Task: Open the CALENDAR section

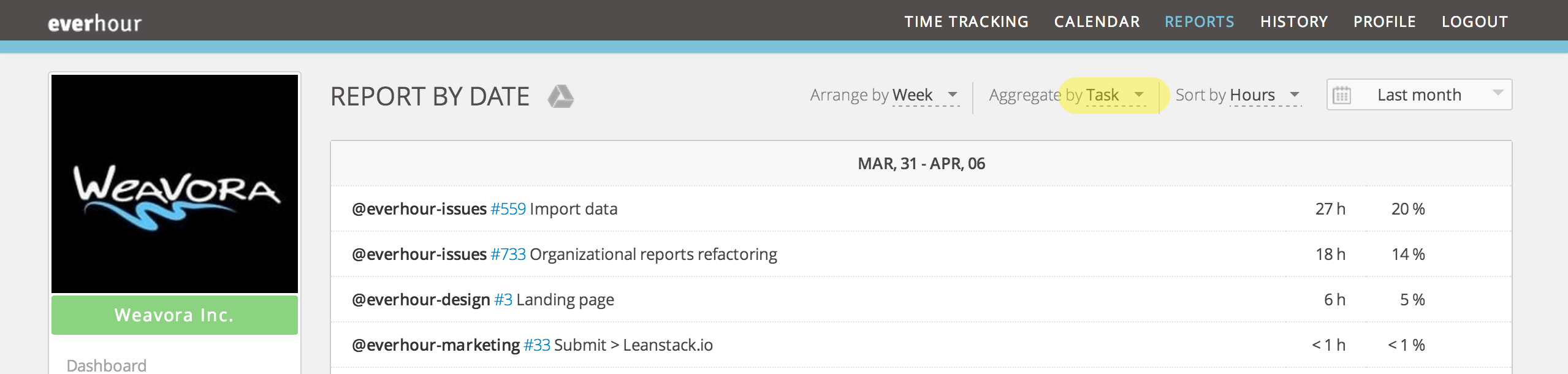Action: coord(1097,21)
